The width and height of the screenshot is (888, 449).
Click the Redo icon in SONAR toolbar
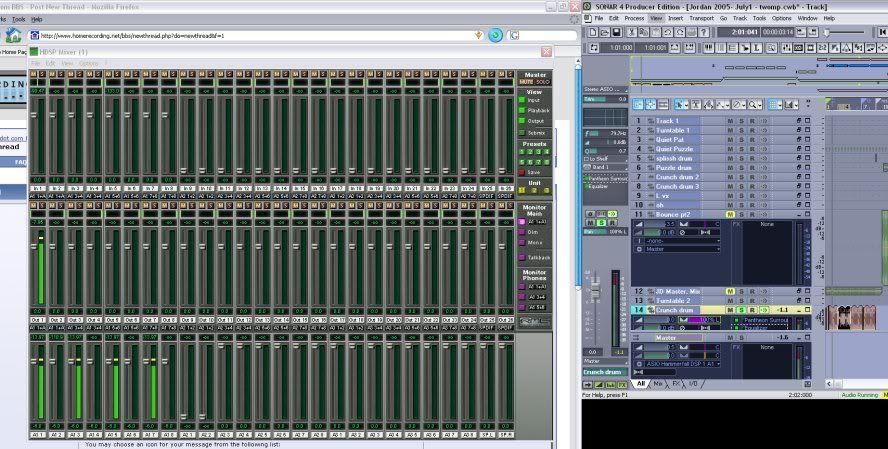[x=680, y=33]
